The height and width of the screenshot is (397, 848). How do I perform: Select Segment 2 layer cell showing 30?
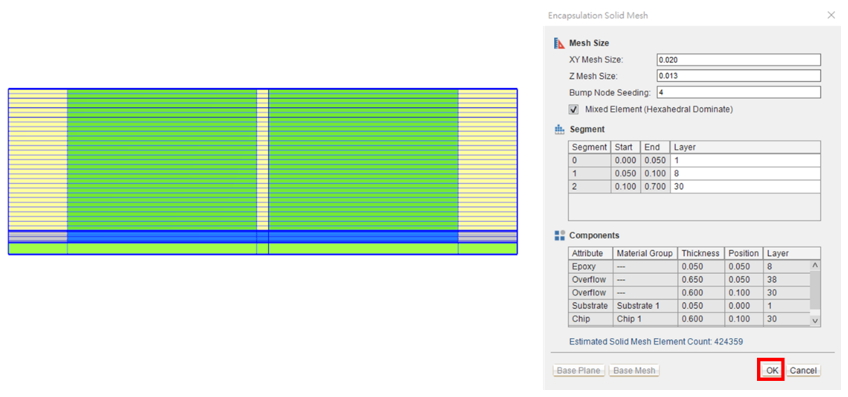point(745,187)
